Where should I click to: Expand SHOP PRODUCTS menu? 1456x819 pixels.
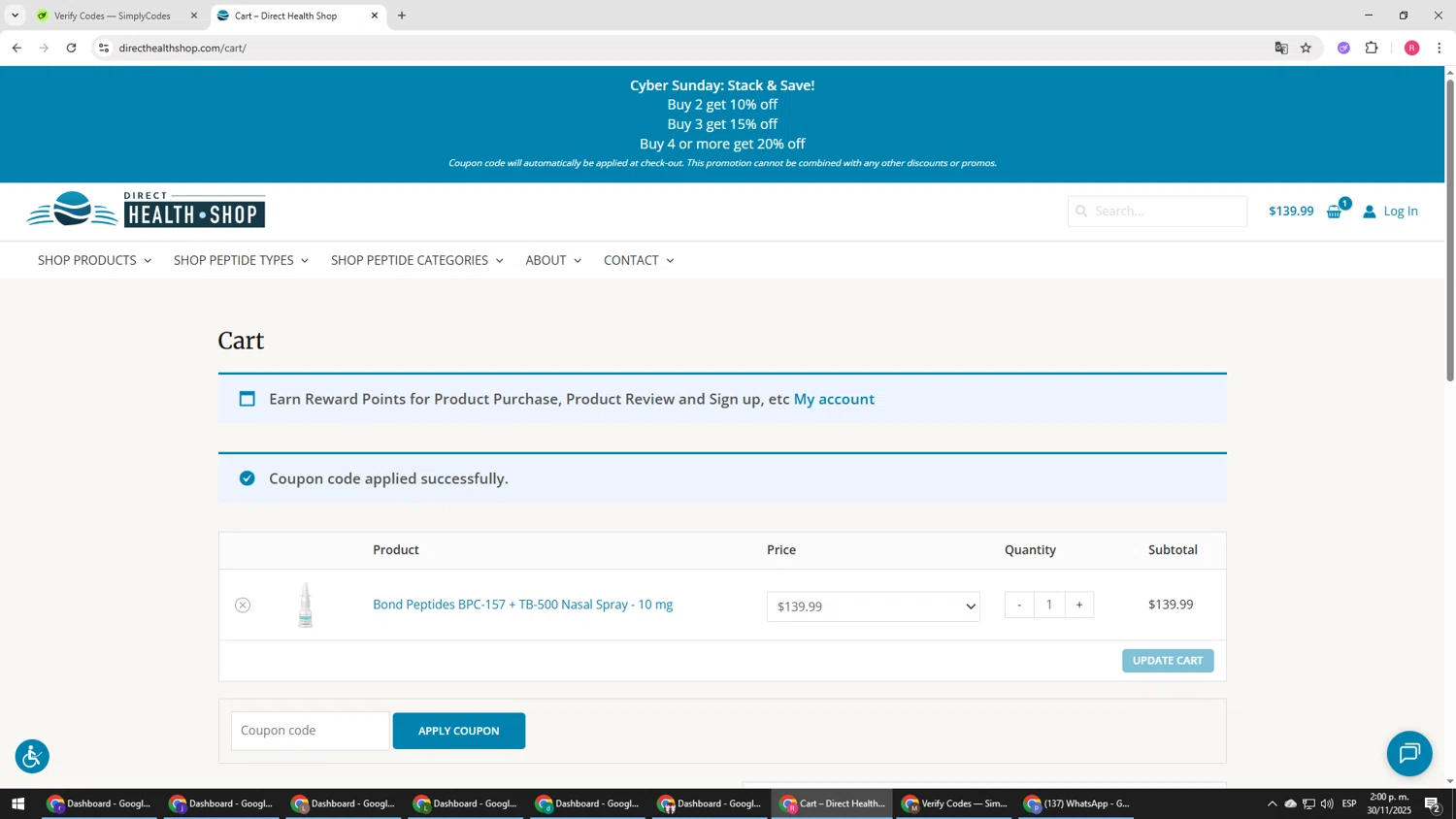(x=94, y=260)
